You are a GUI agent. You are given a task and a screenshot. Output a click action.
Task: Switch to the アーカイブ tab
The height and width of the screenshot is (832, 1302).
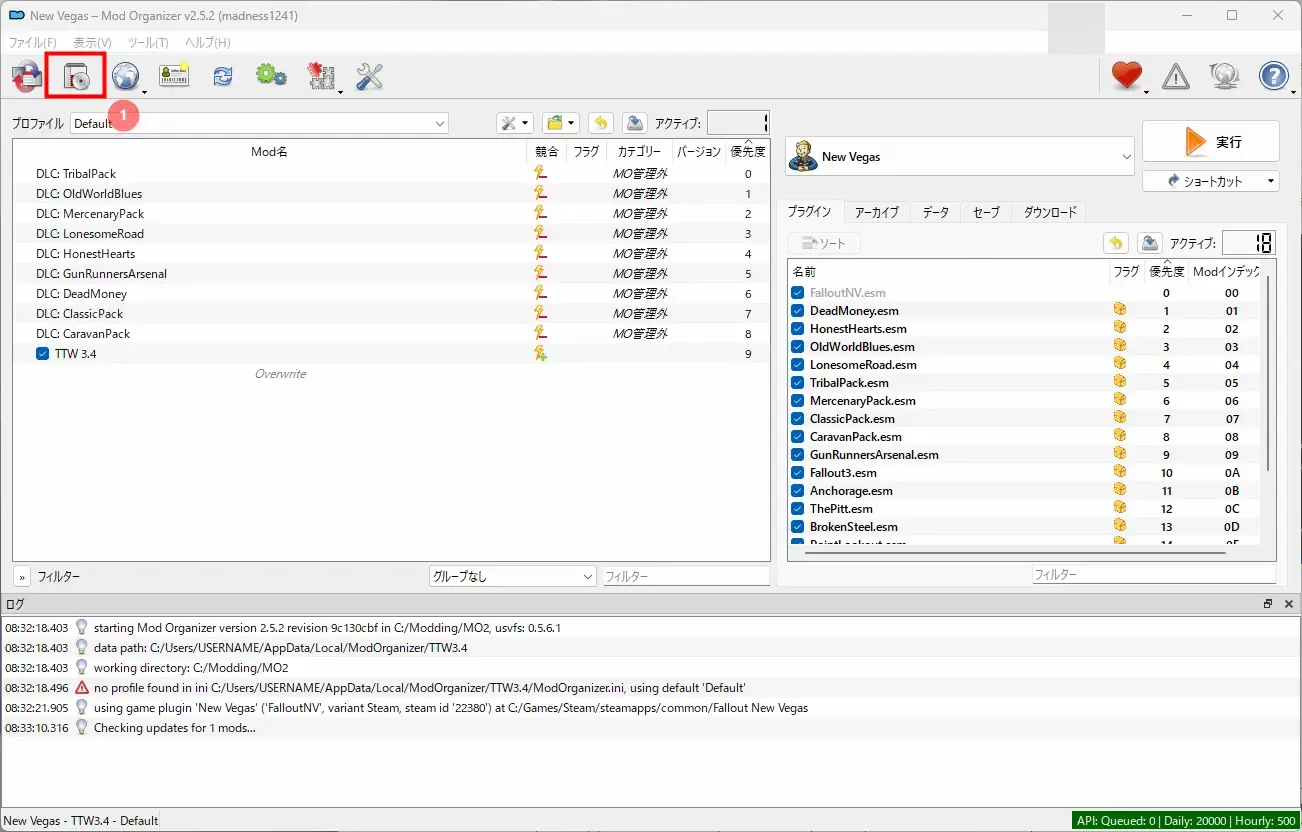point(876,212)
